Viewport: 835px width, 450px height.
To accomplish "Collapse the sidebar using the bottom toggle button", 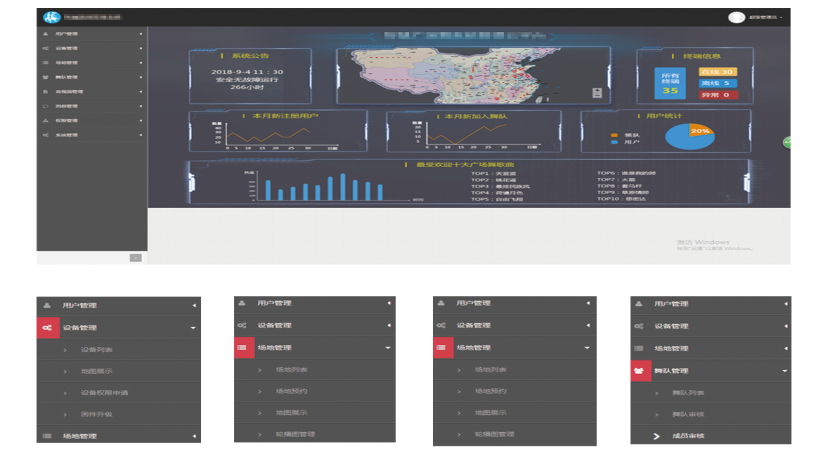I will (x=136, y=258).
